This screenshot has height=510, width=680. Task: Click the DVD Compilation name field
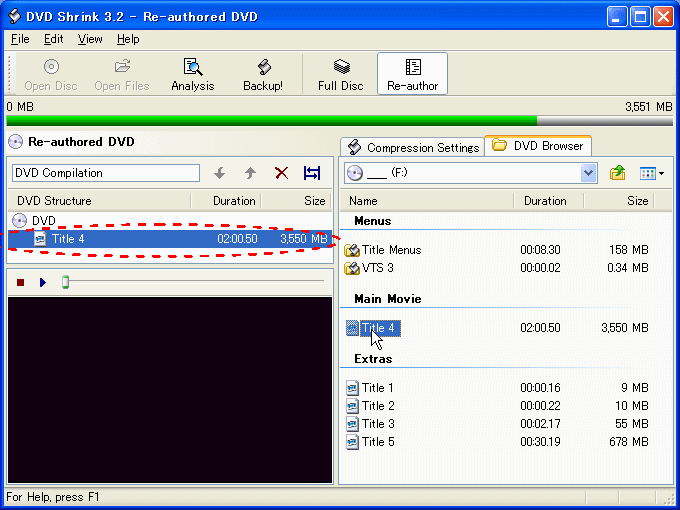click(105, 173)
